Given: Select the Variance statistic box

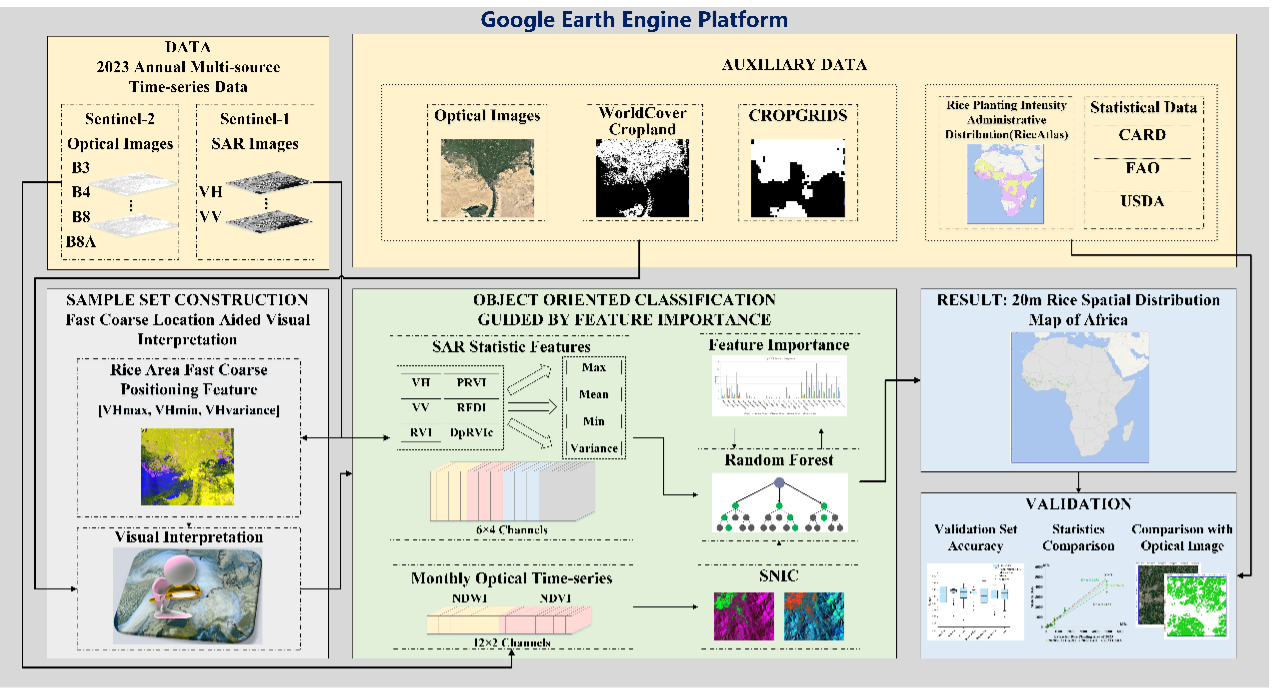Looking at the screenshot, I should [594, 448].
